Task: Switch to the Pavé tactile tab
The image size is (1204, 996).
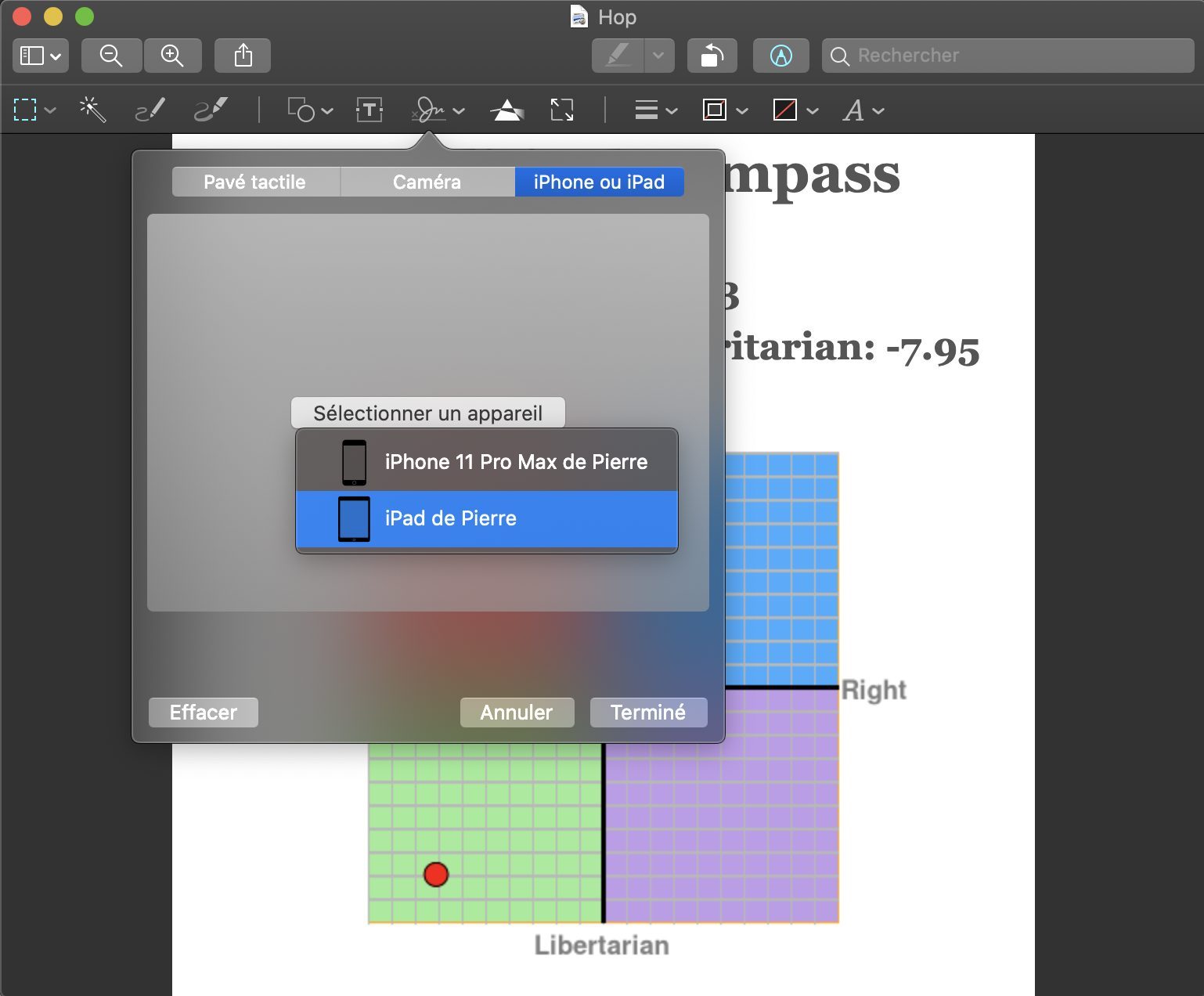Action: point(255,182)
